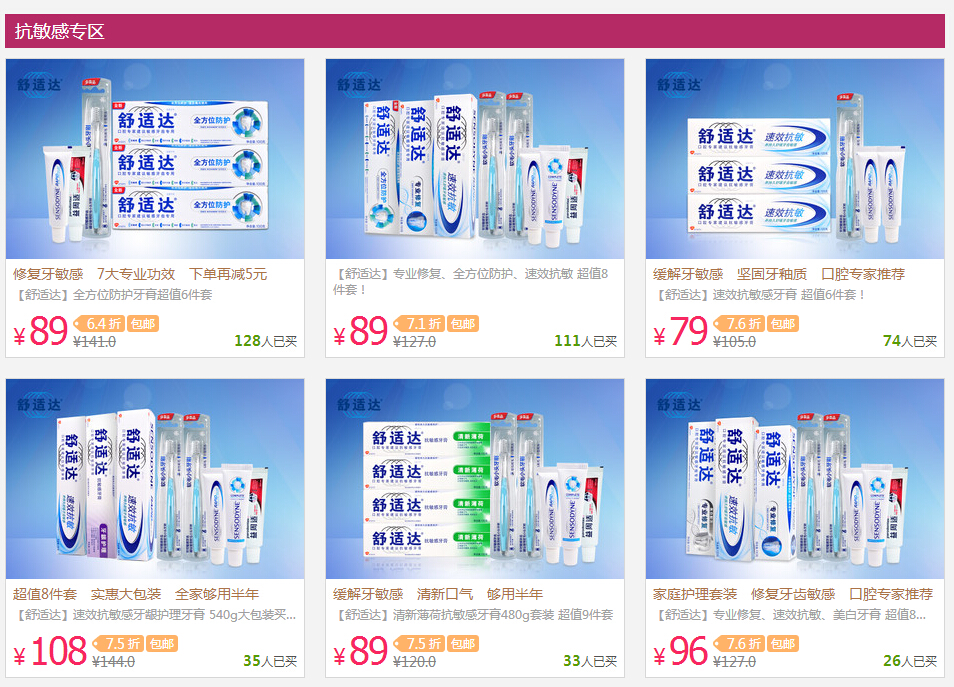
Task: Click the 7.6折 badge on the ¥96 item
Action: tap(739, 644)
